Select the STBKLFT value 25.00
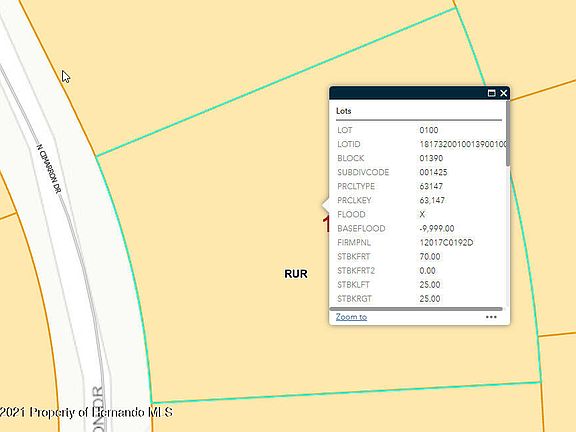Screen dimensions: 576x432 [430, 285]
